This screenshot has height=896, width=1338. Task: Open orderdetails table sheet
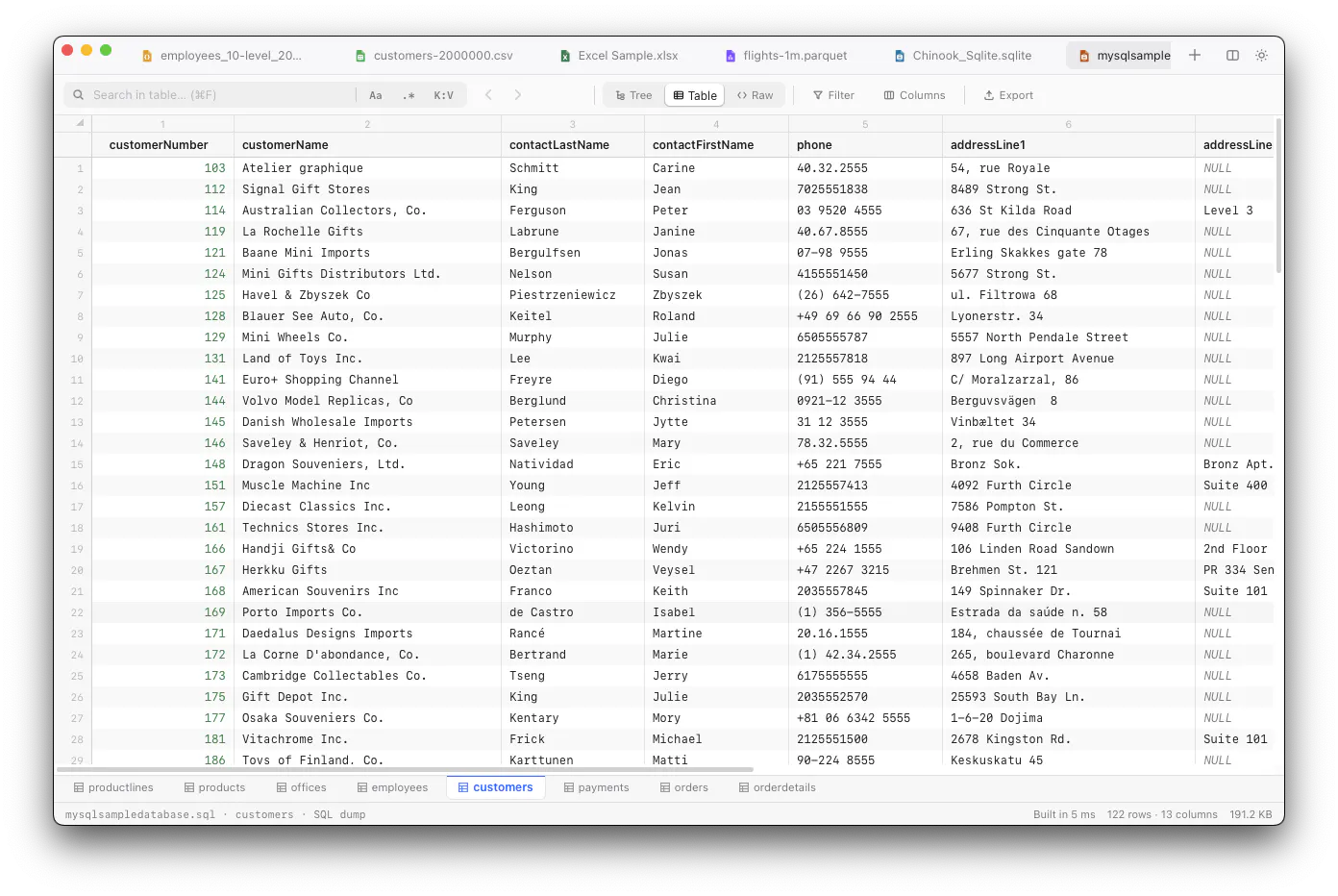point(777,787)
